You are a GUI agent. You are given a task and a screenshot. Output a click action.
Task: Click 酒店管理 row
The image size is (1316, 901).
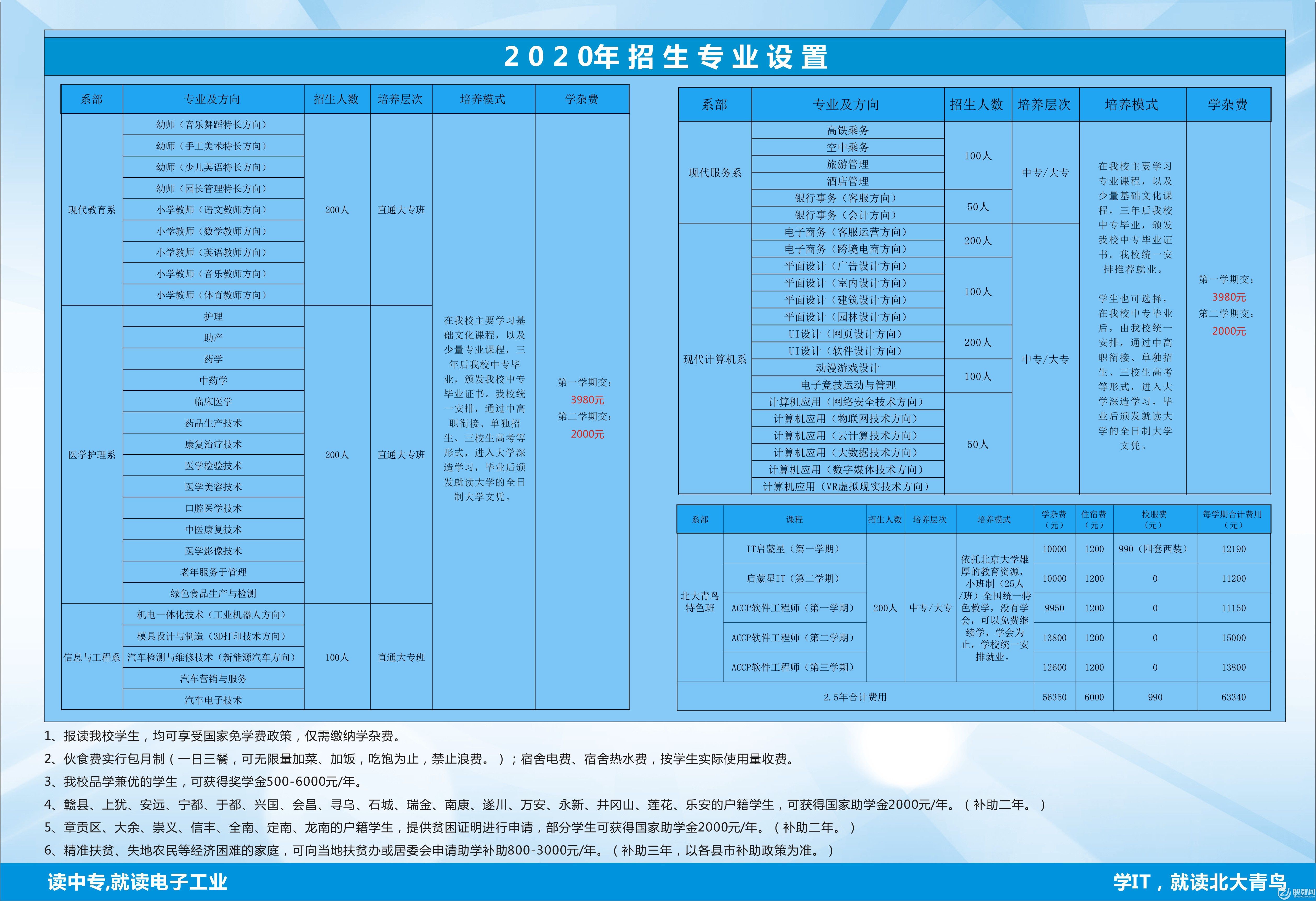click(848, 181)
